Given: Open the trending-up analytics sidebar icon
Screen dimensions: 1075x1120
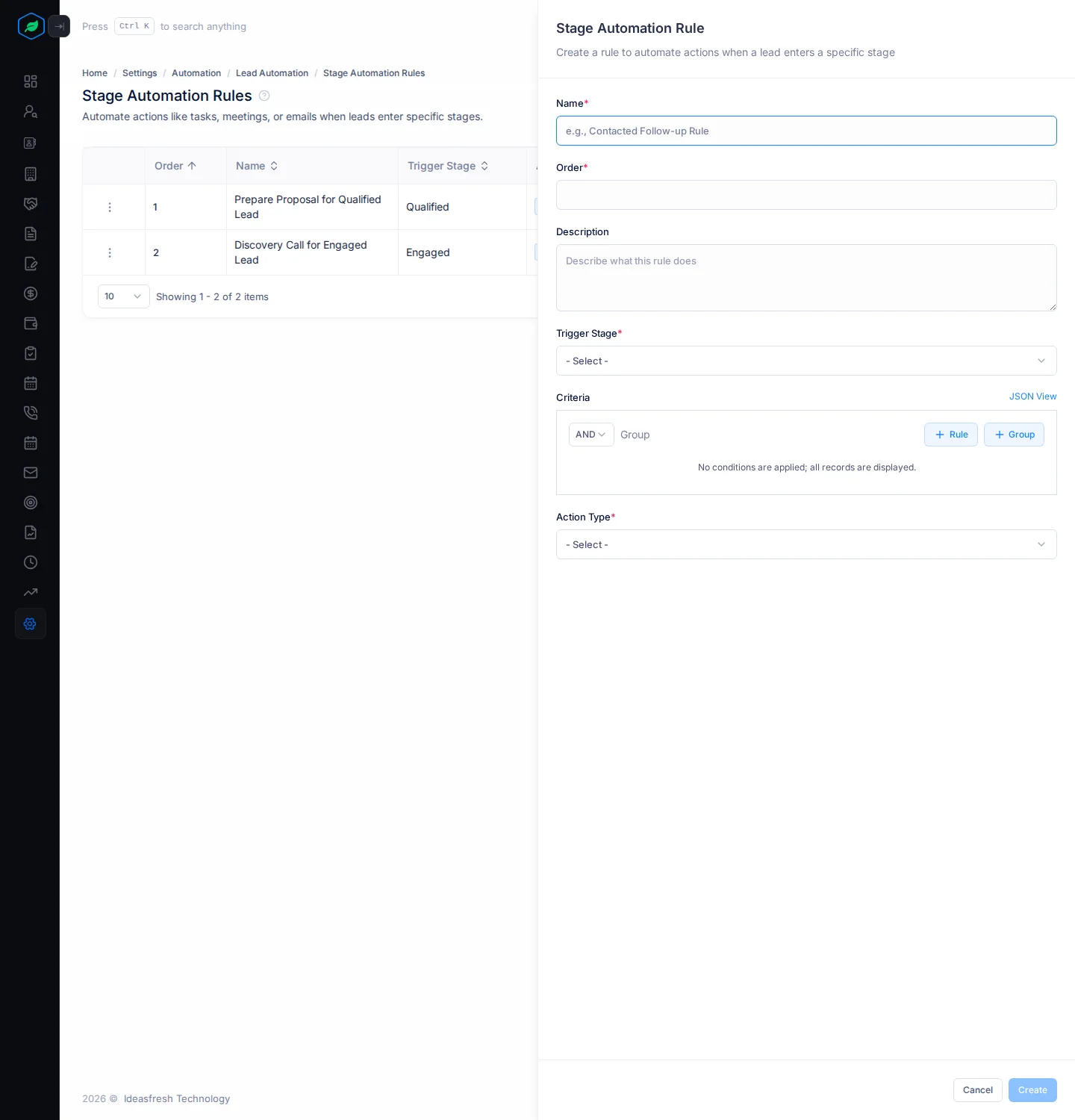Looking at the screenshot, I should [31, 592].
